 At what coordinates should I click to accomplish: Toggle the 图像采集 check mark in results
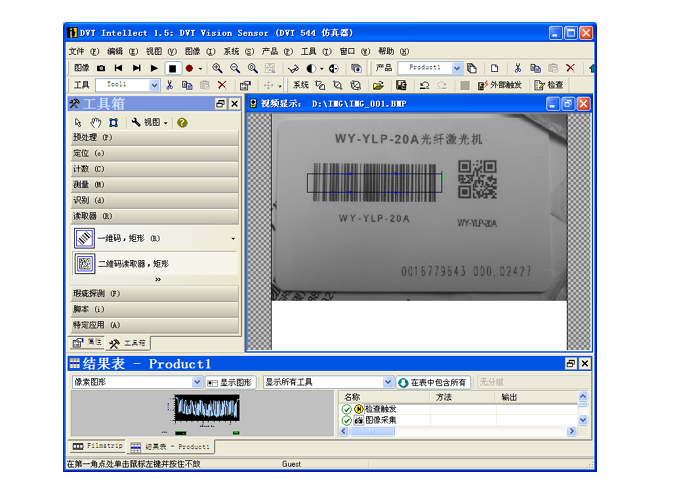347,420
